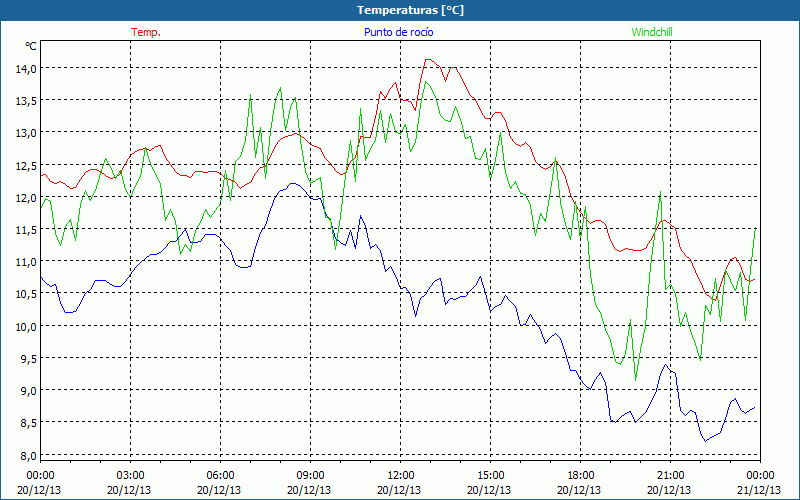Click the 11,5 y-axis value
Image resolution: width=800 pixels, height=500 pixels.
[26, 229]
